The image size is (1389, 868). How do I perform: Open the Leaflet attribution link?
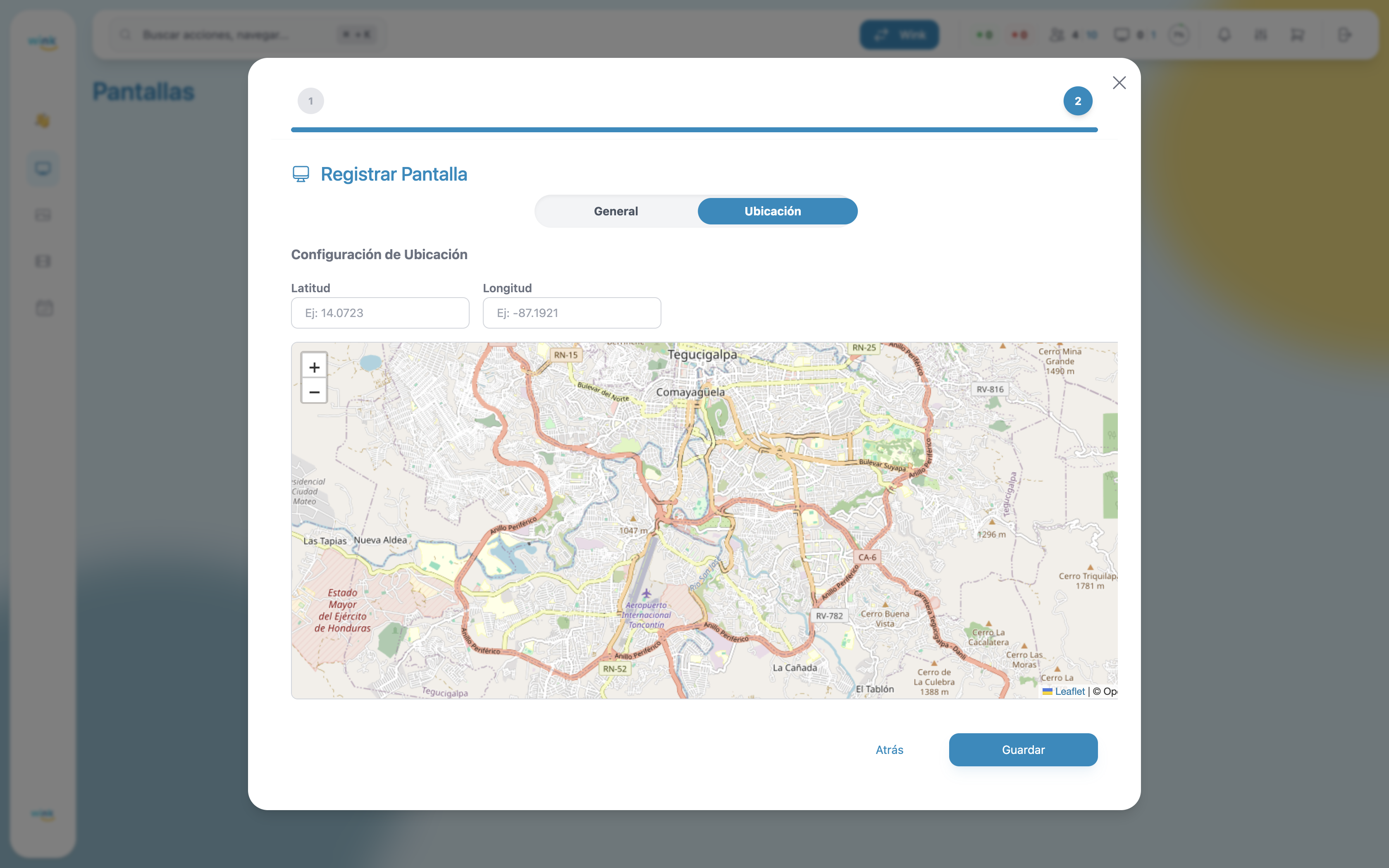(x=1069, y=691)
